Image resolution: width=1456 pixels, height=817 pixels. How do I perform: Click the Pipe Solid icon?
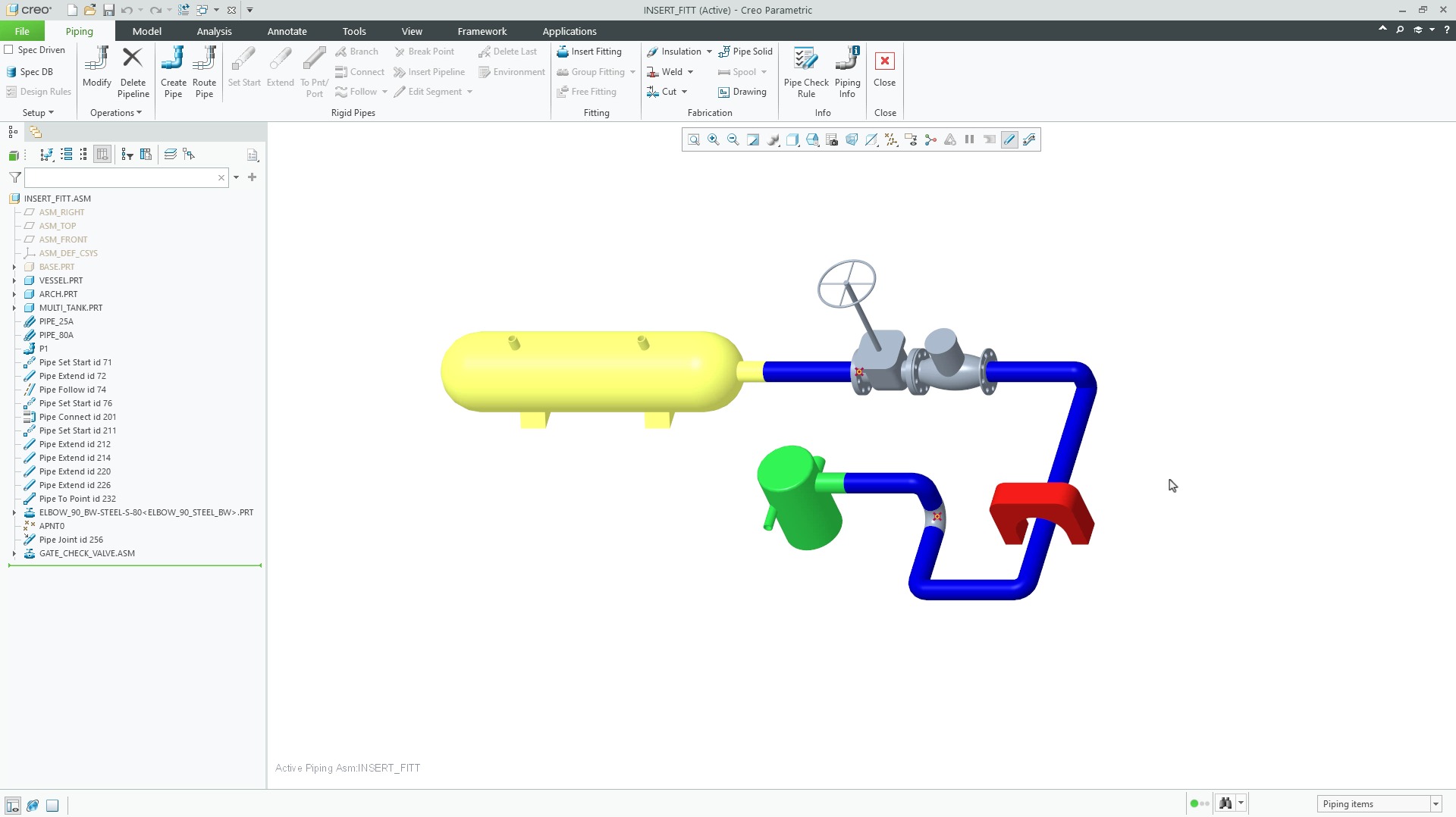click(x=746, y=52)
